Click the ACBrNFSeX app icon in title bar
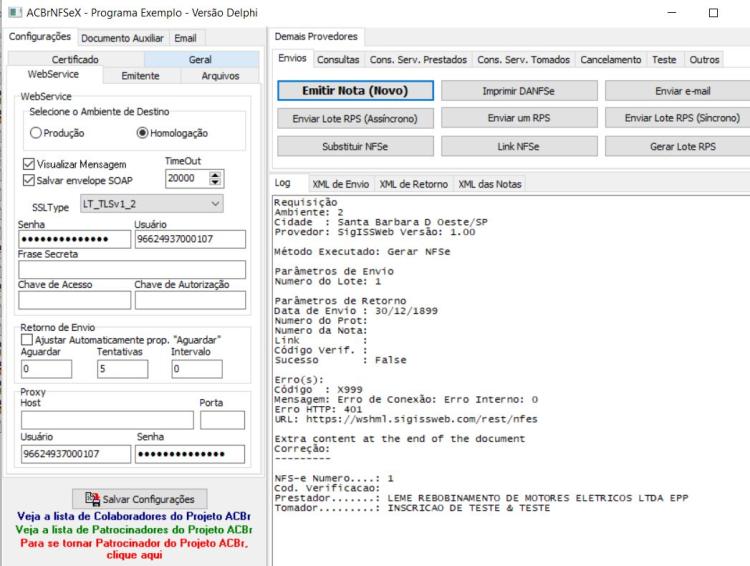Screen dimensions: 750x566 15,12
